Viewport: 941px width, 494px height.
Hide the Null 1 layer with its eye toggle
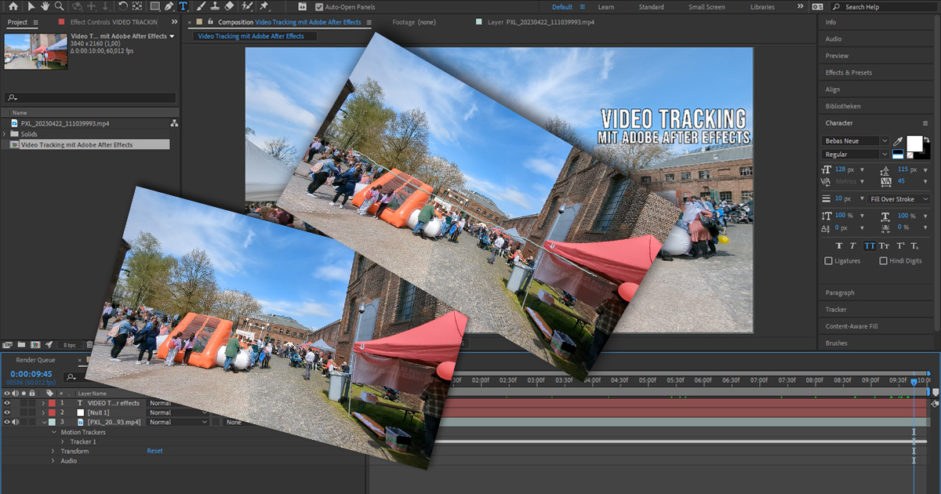pos(7,412)
